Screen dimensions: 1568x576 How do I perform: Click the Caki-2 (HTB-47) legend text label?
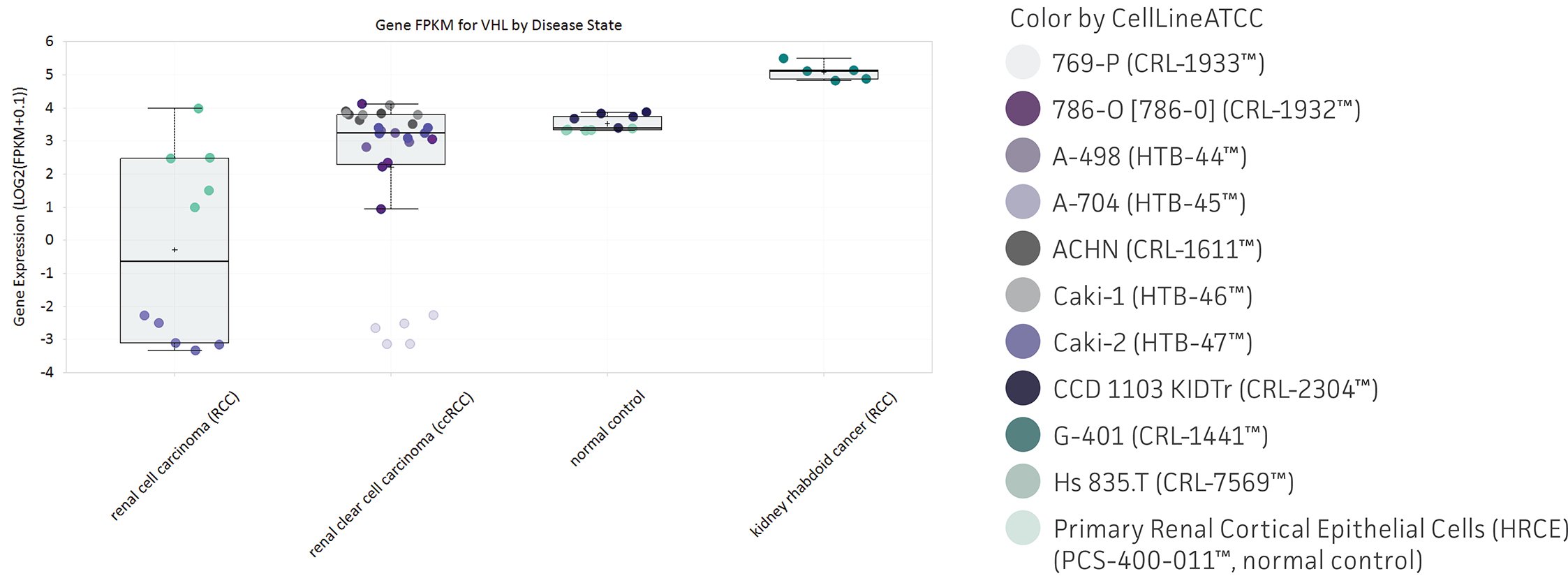1152,343
